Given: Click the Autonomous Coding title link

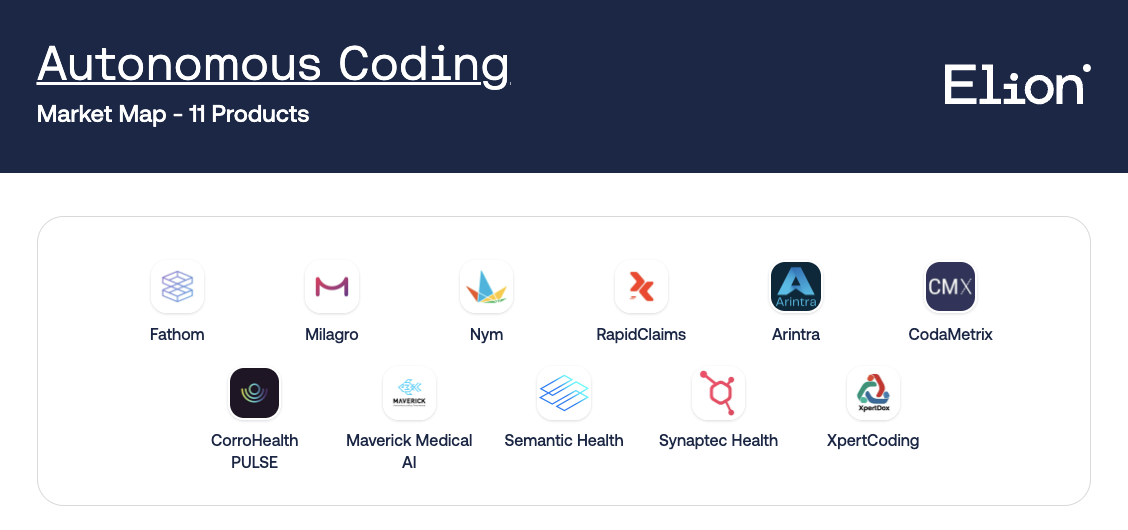Looking at the screenshot, I should click(x=273, y=64).
